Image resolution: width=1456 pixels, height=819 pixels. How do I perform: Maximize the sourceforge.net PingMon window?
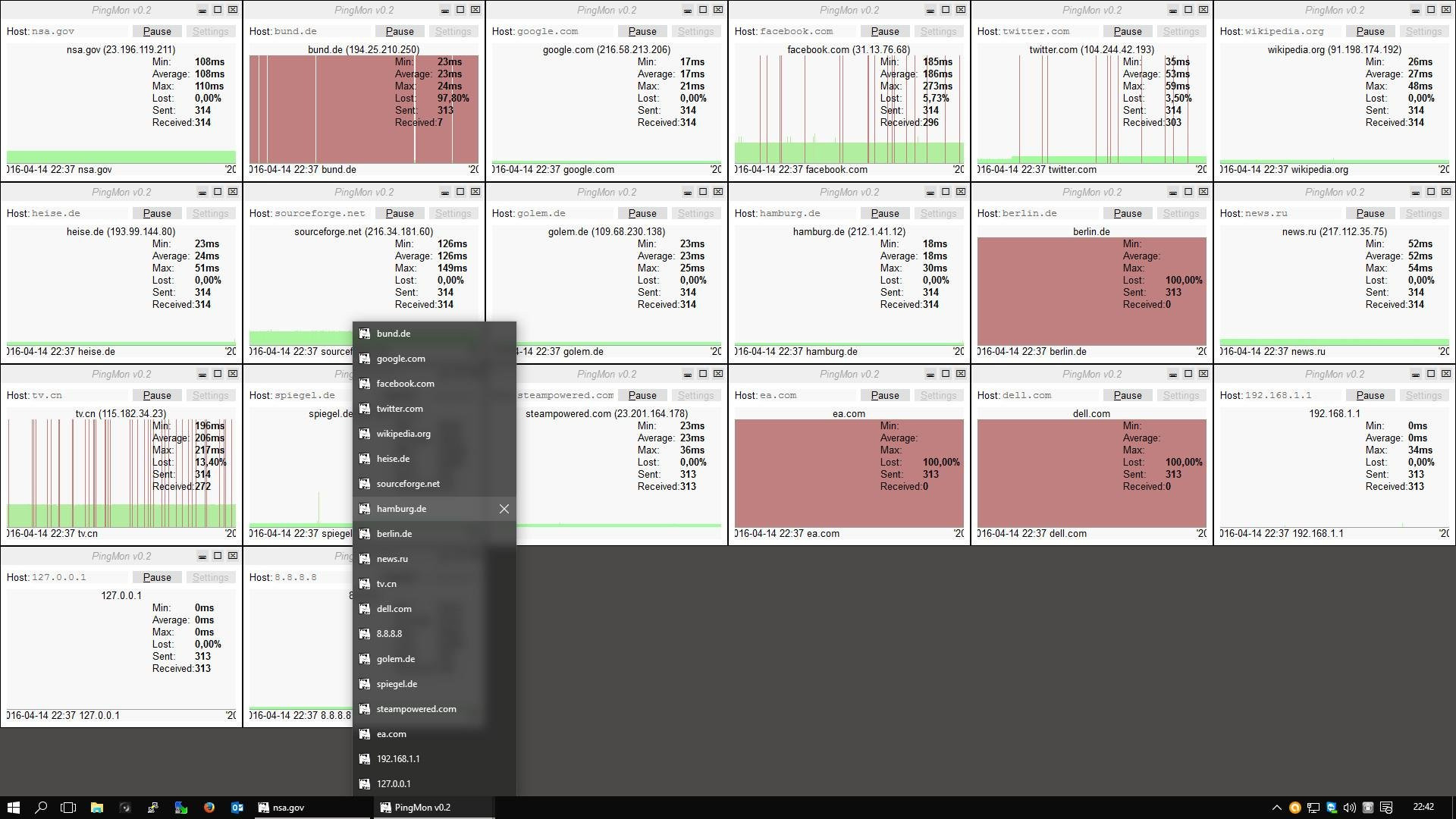(x=460, y=192)
